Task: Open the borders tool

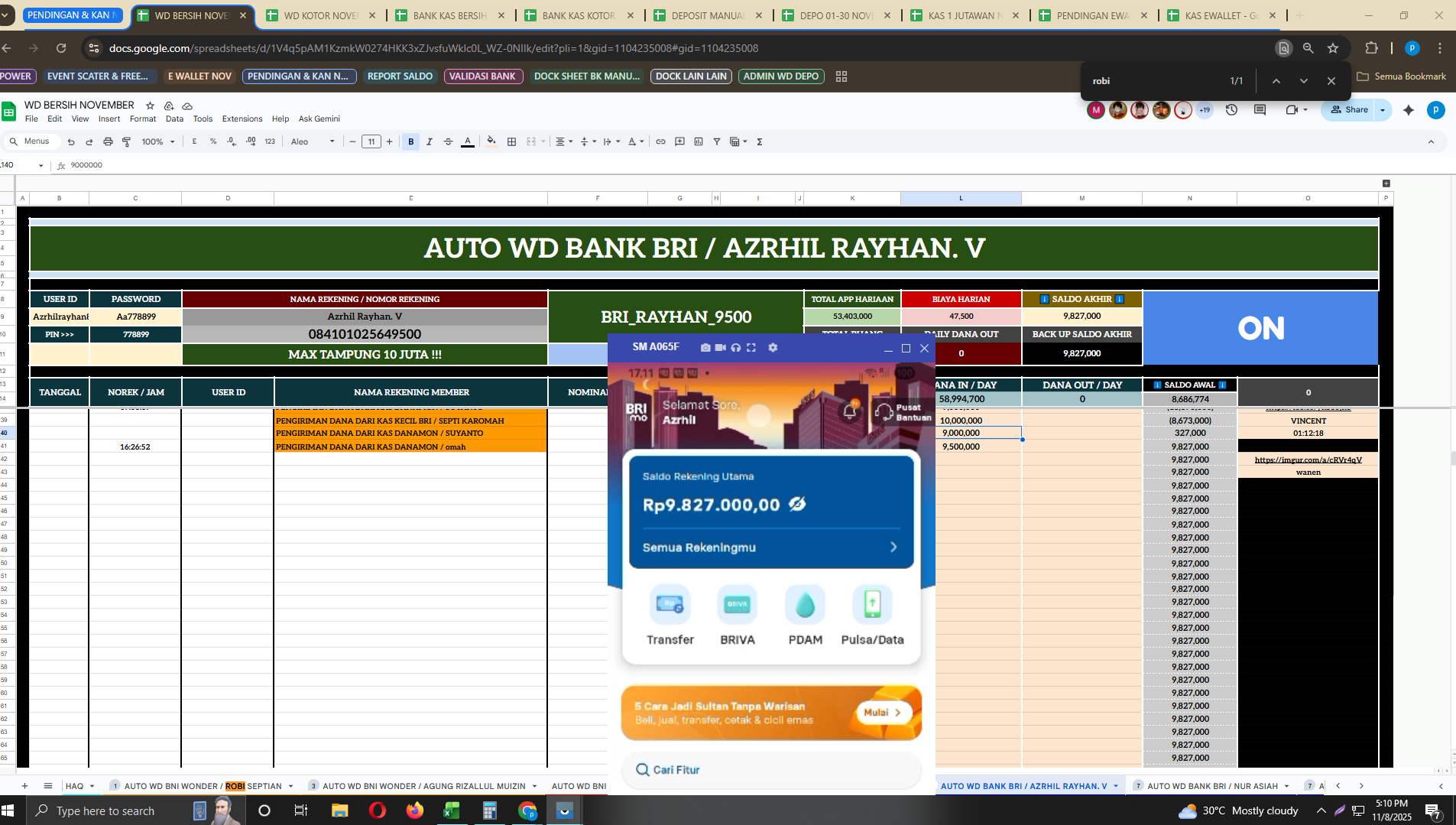Action: pyautogui.click(x=511, y=141)
